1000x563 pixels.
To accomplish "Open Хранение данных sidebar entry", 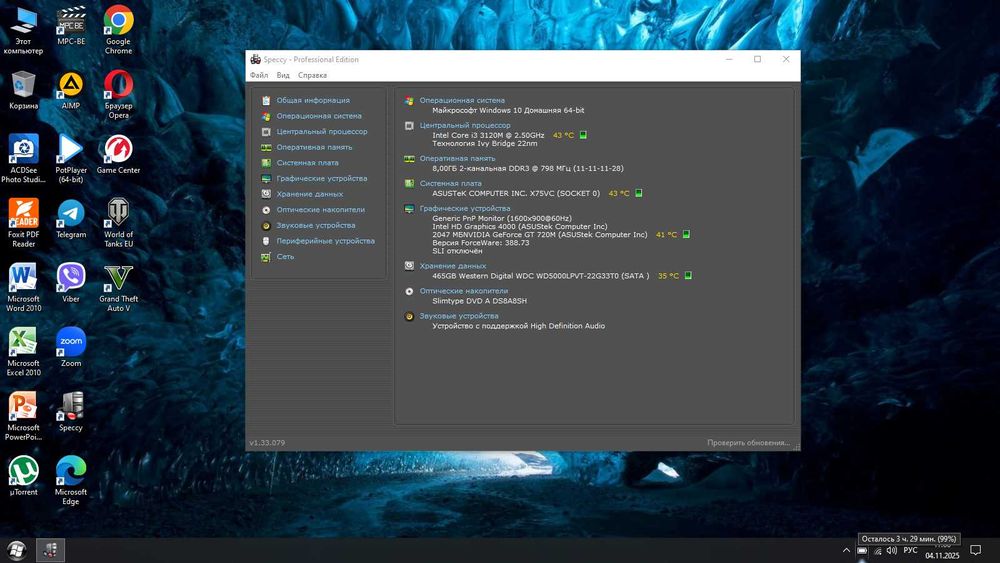I will [309, 194].
